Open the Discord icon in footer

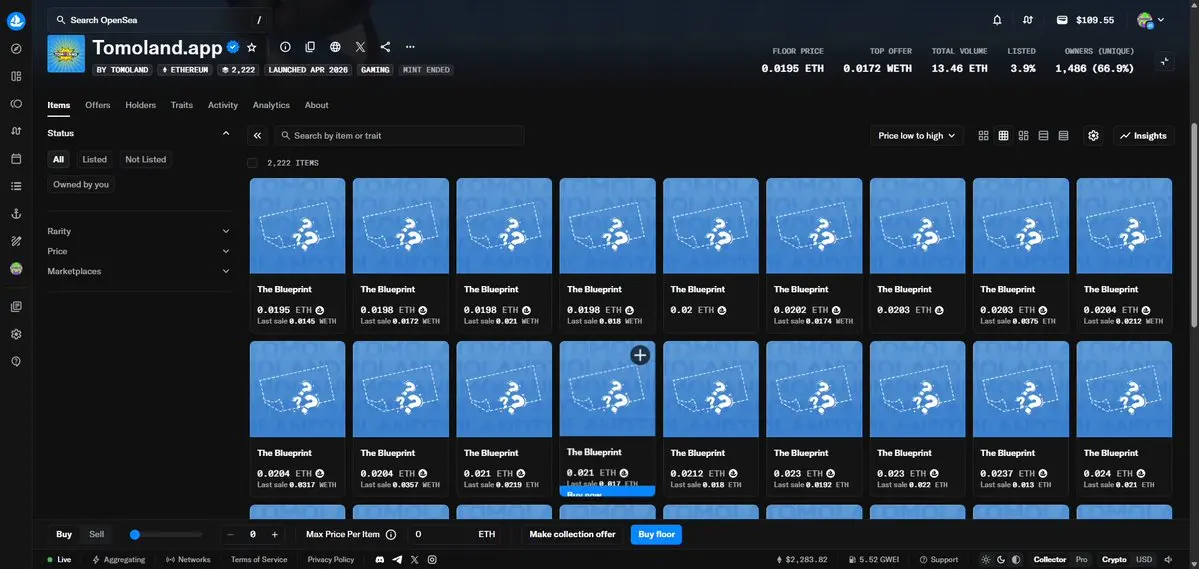[380, 560]
